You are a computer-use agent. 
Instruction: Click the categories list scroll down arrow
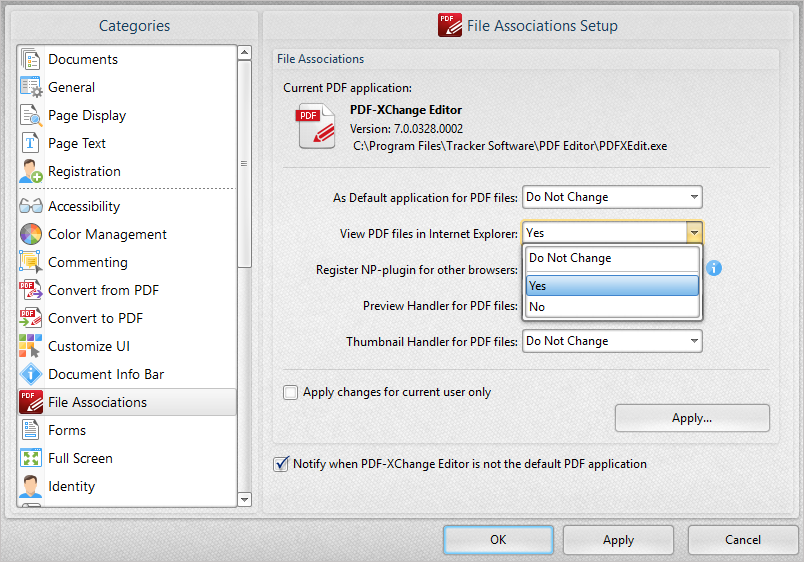coord(244,498)
